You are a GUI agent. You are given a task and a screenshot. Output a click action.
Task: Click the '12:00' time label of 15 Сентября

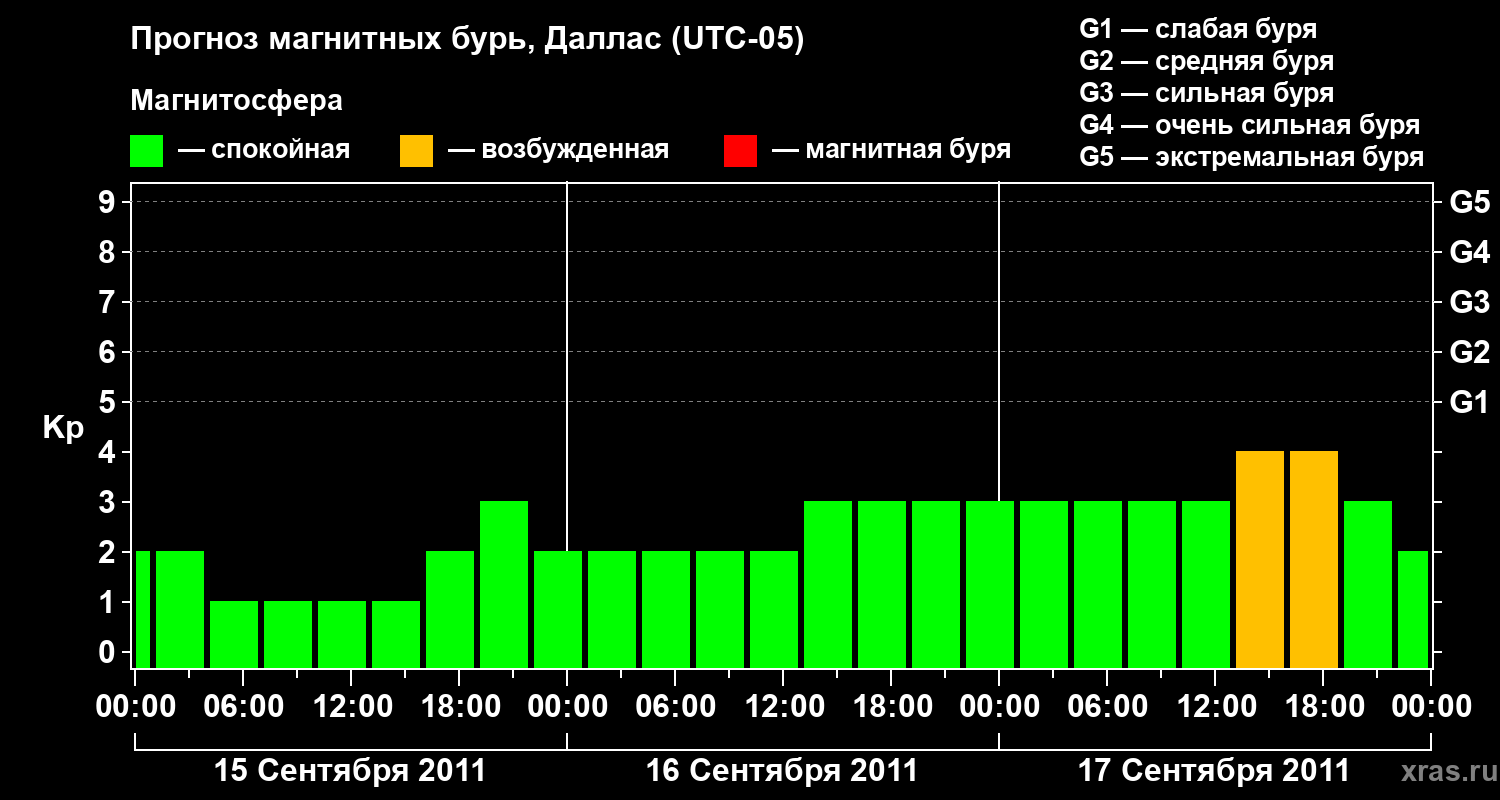point(351,707)
